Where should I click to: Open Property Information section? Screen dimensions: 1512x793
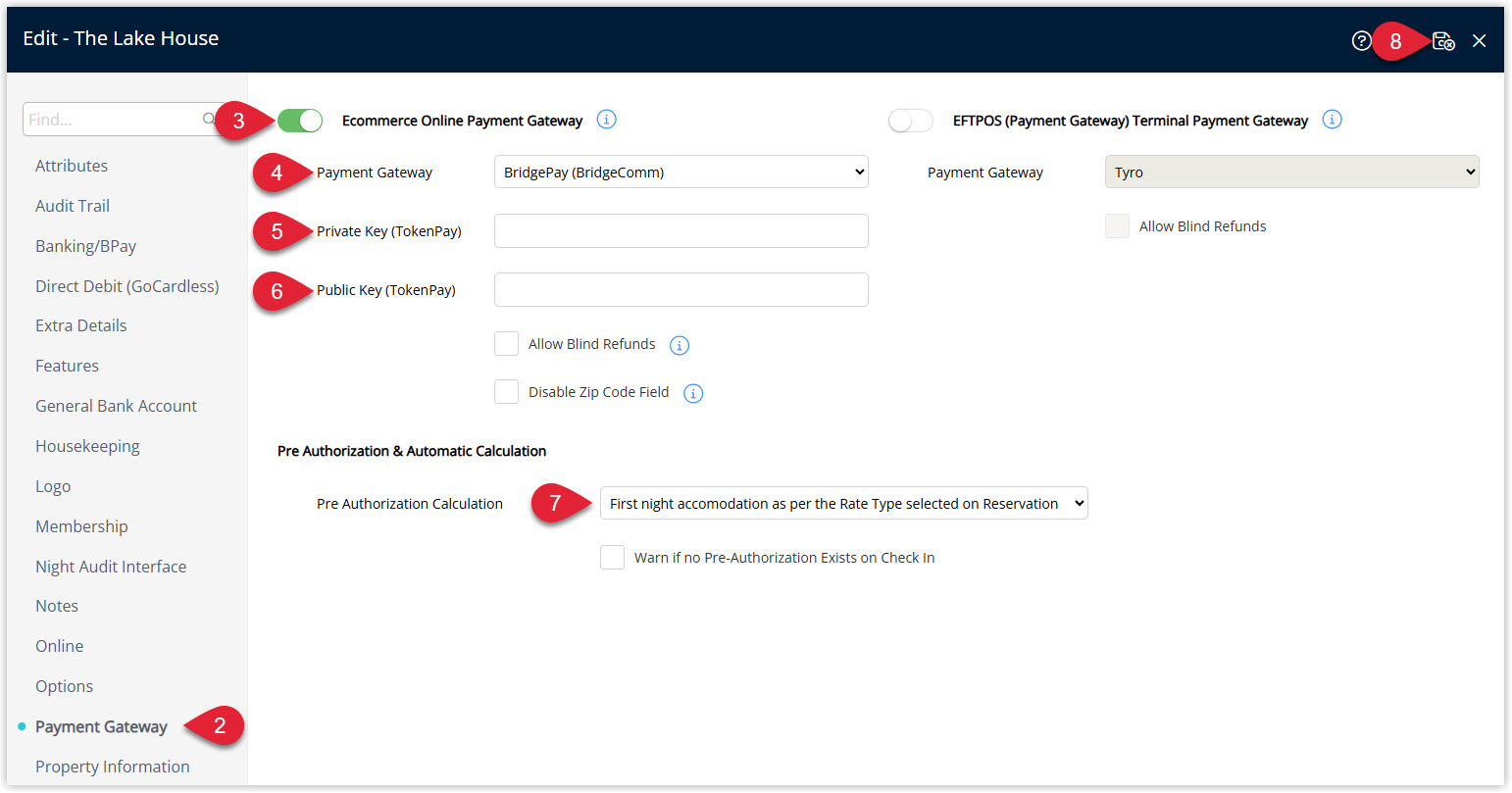[x=113, y=767]
